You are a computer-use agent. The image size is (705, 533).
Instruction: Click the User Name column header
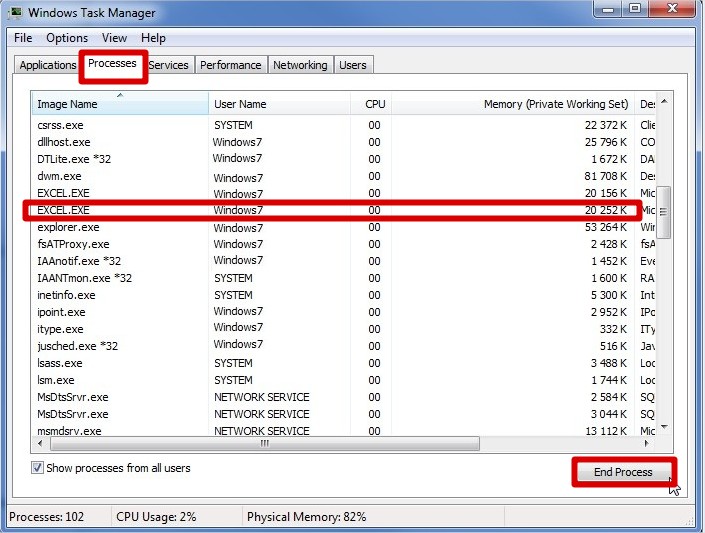279,104
